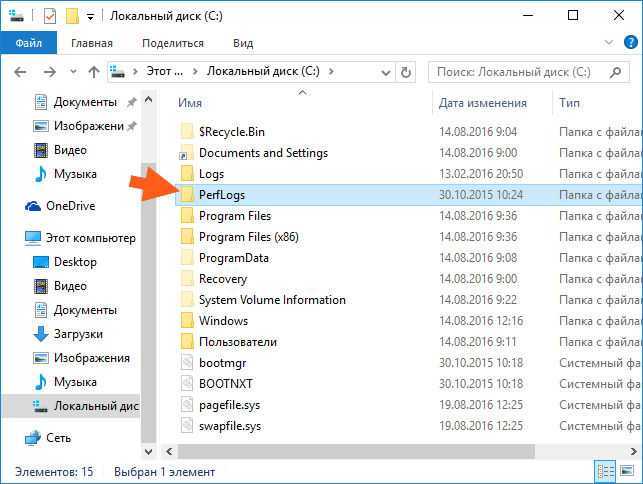Open the Файл menu
The height and width of the screenshot is (484, 643).
pyautogui.click(x=29, y=43)
